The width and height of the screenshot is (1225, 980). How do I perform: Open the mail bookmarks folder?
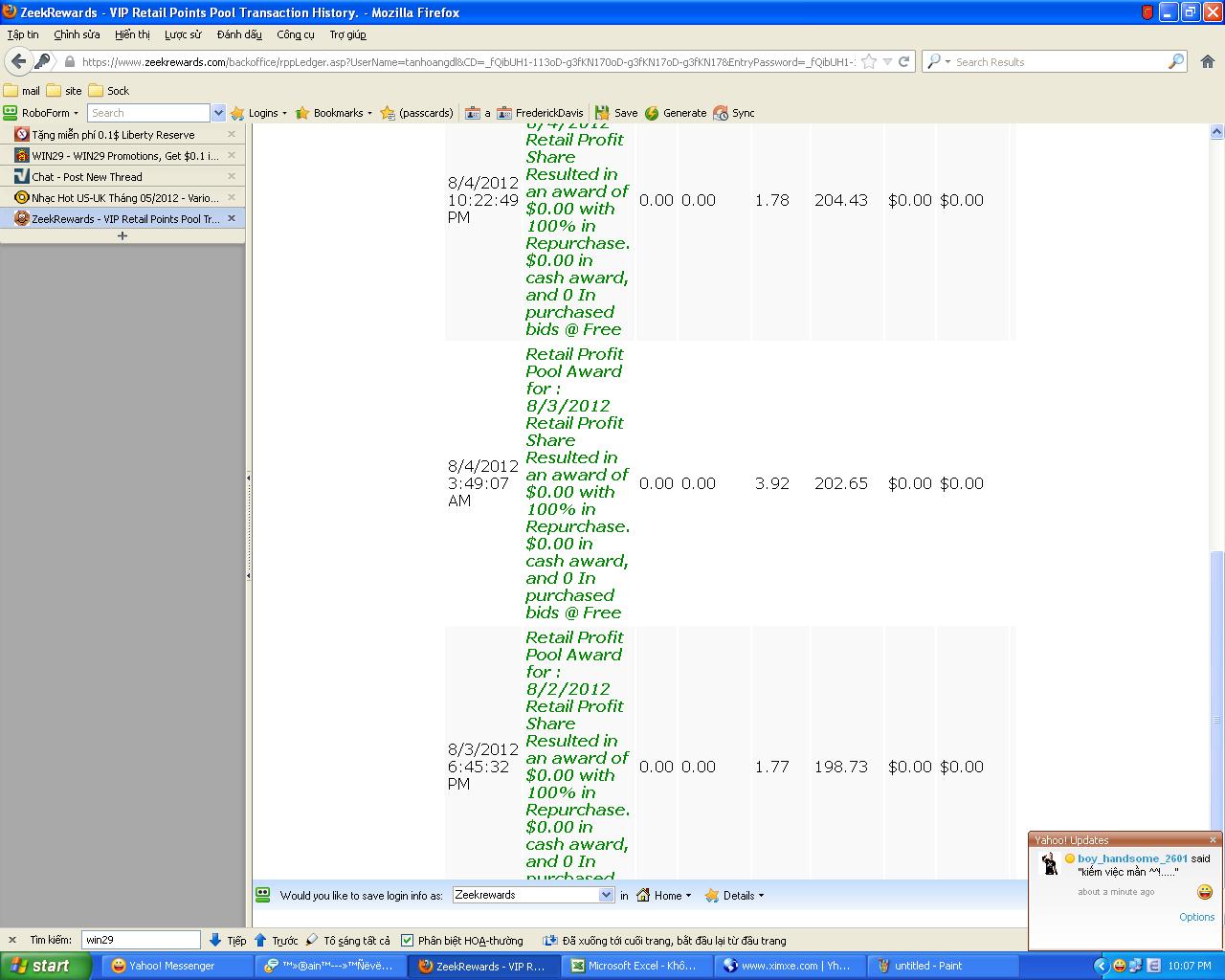click(x=22, y=91)
